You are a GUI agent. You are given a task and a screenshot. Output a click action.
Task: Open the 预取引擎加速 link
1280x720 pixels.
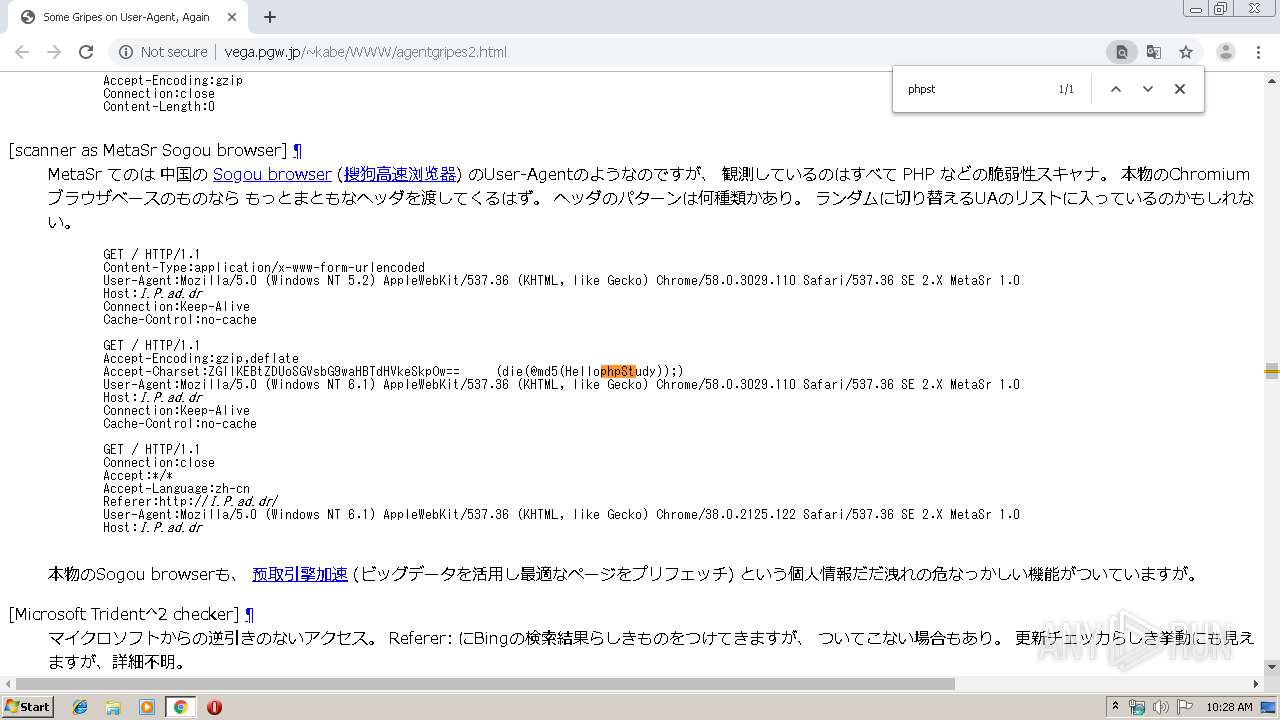[x=300, y=574]
